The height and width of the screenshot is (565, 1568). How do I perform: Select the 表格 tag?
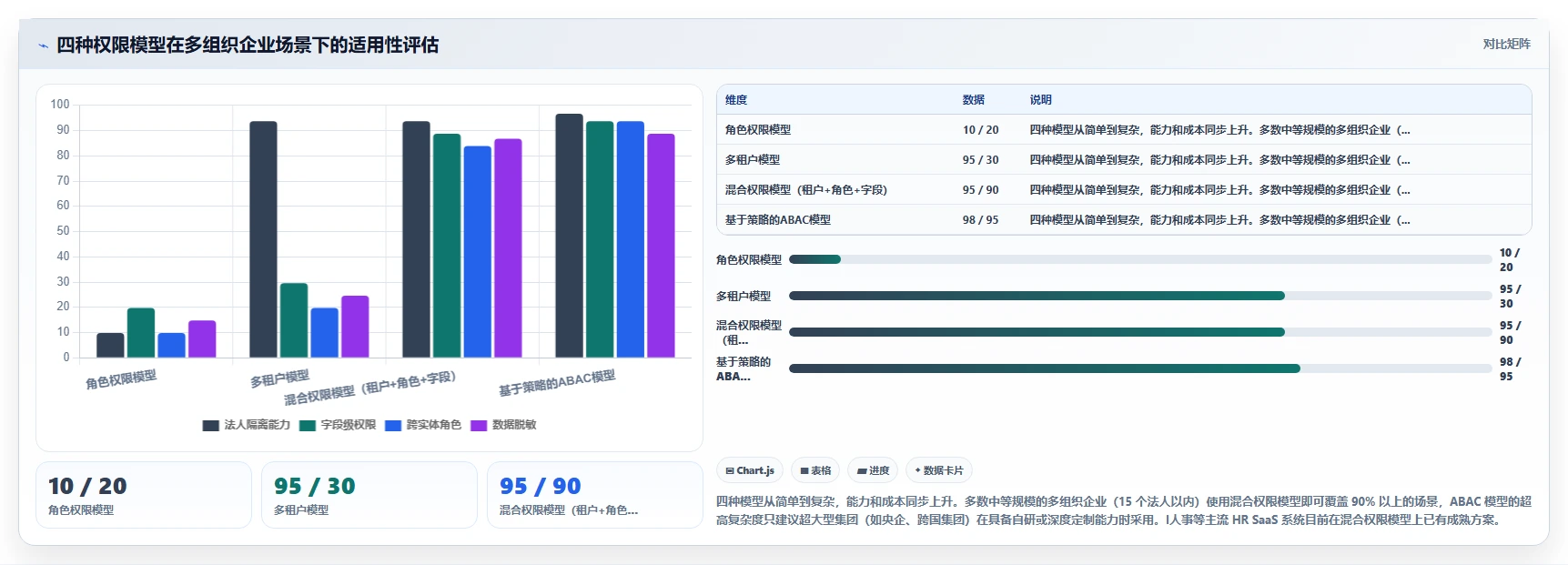pos(815,470)
